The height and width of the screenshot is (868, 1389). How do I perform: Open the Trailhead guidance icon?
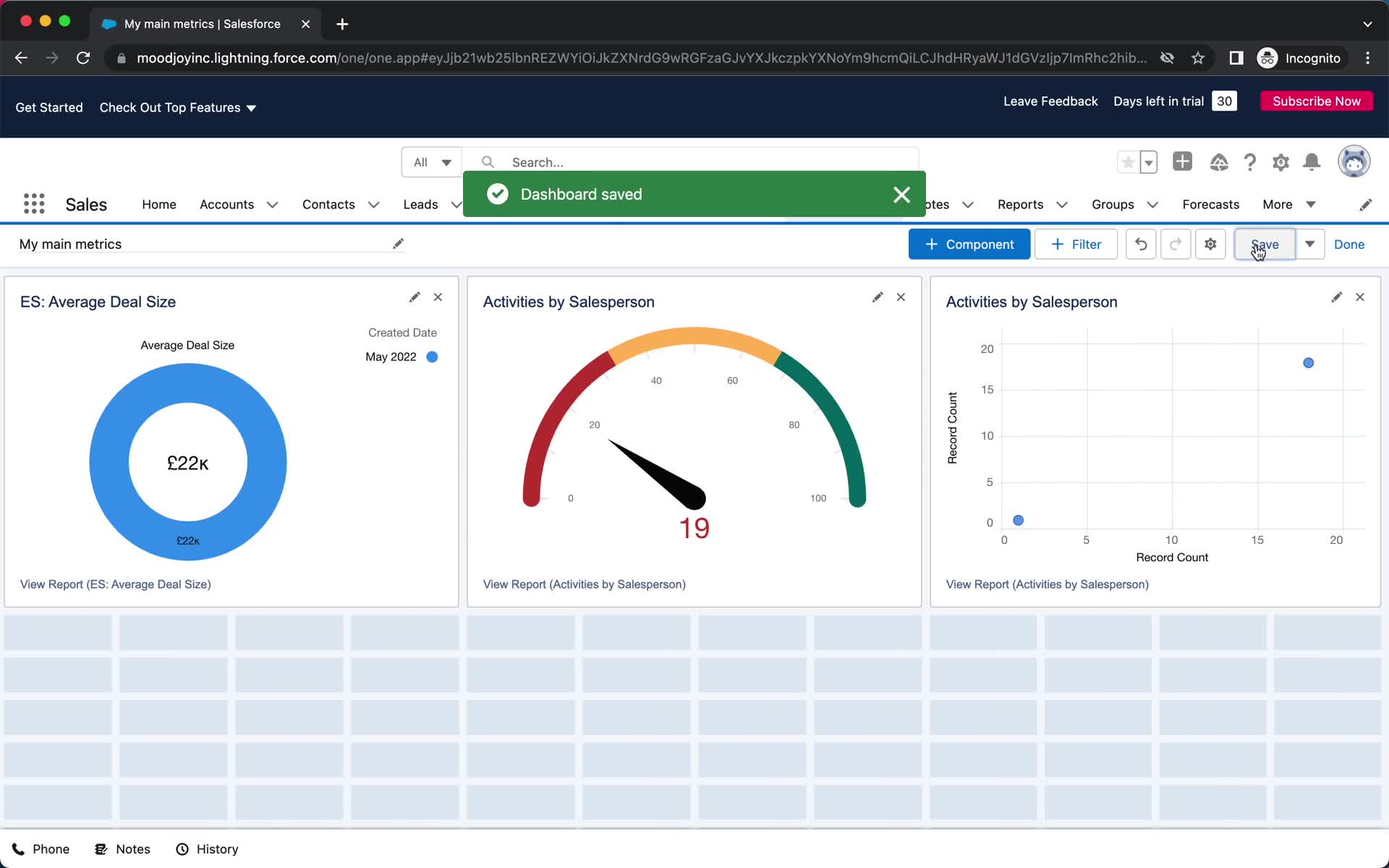pyautogui.click(x=1219, y=162)
